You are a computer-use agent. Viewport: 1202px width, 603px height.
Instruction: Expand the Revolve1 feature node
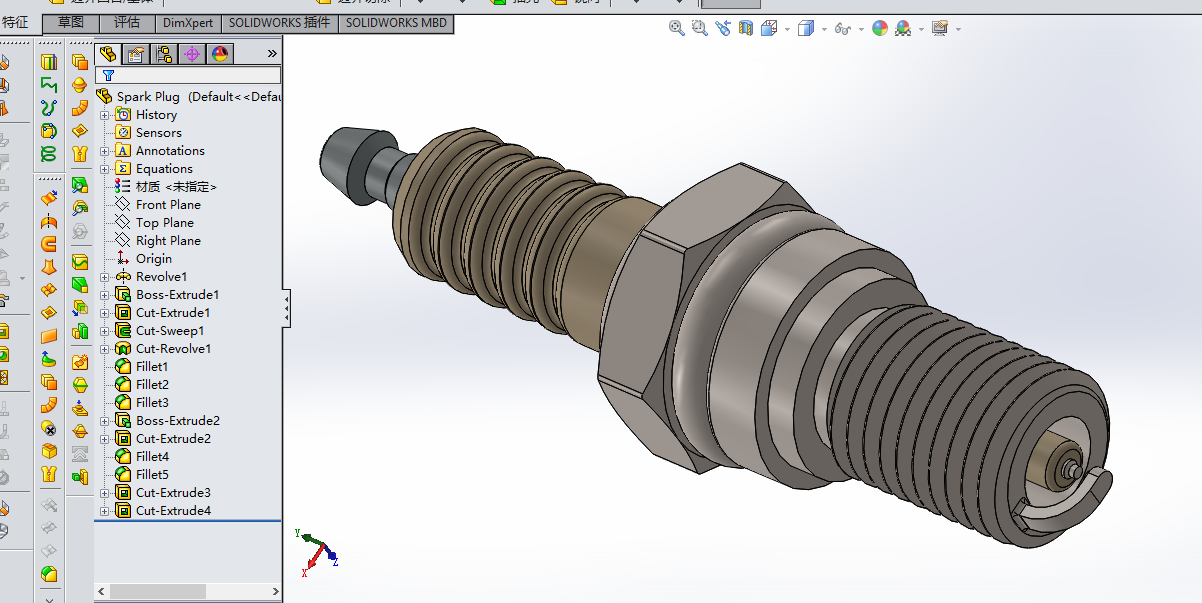tap(104, 277)
